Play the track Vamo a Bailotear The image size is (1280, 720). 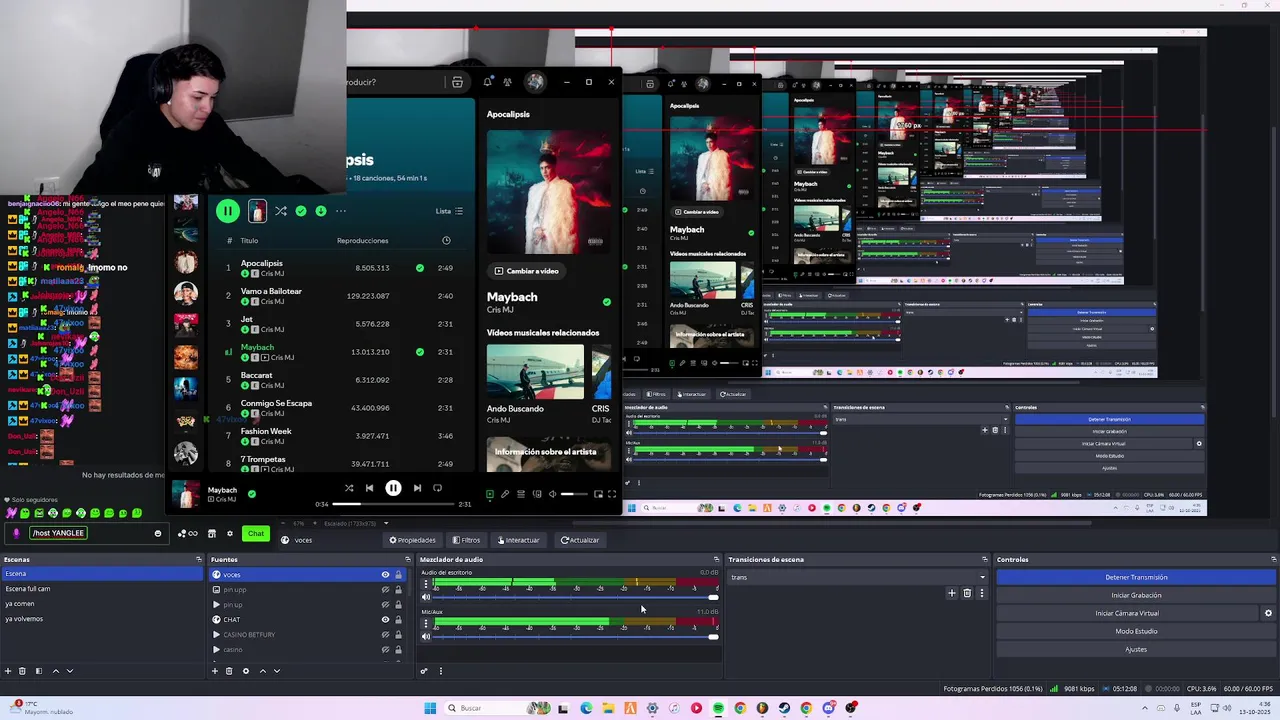pyautogui.click(x=271, y=291)
